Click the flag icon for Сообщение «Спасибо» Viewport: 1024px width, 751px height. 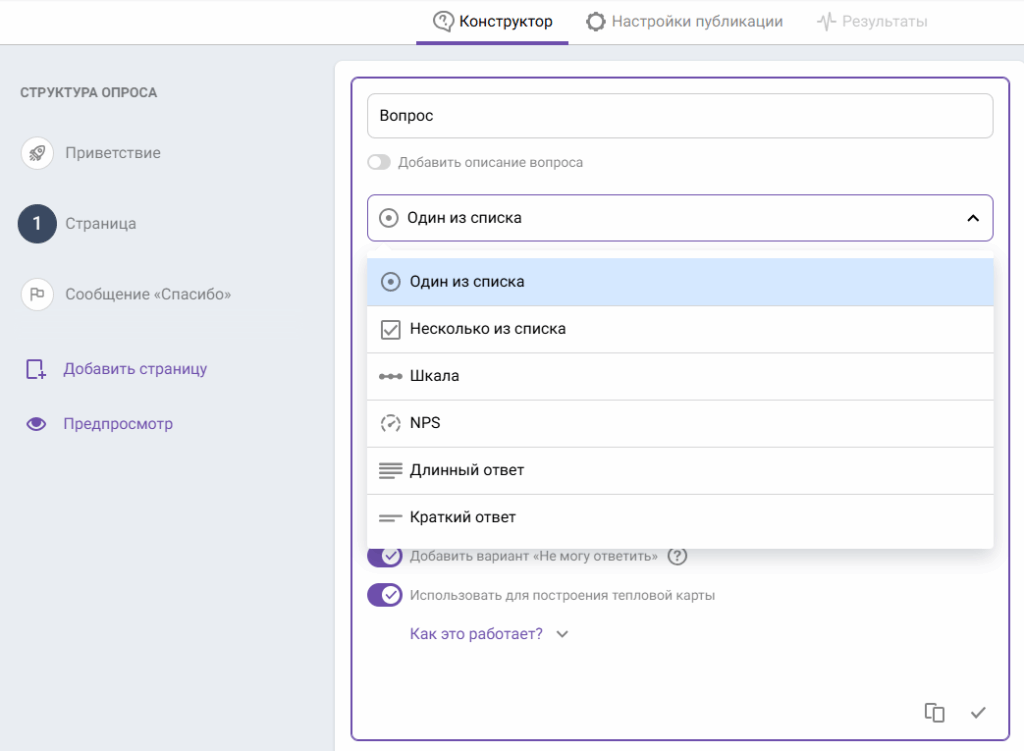pos(37,295)
